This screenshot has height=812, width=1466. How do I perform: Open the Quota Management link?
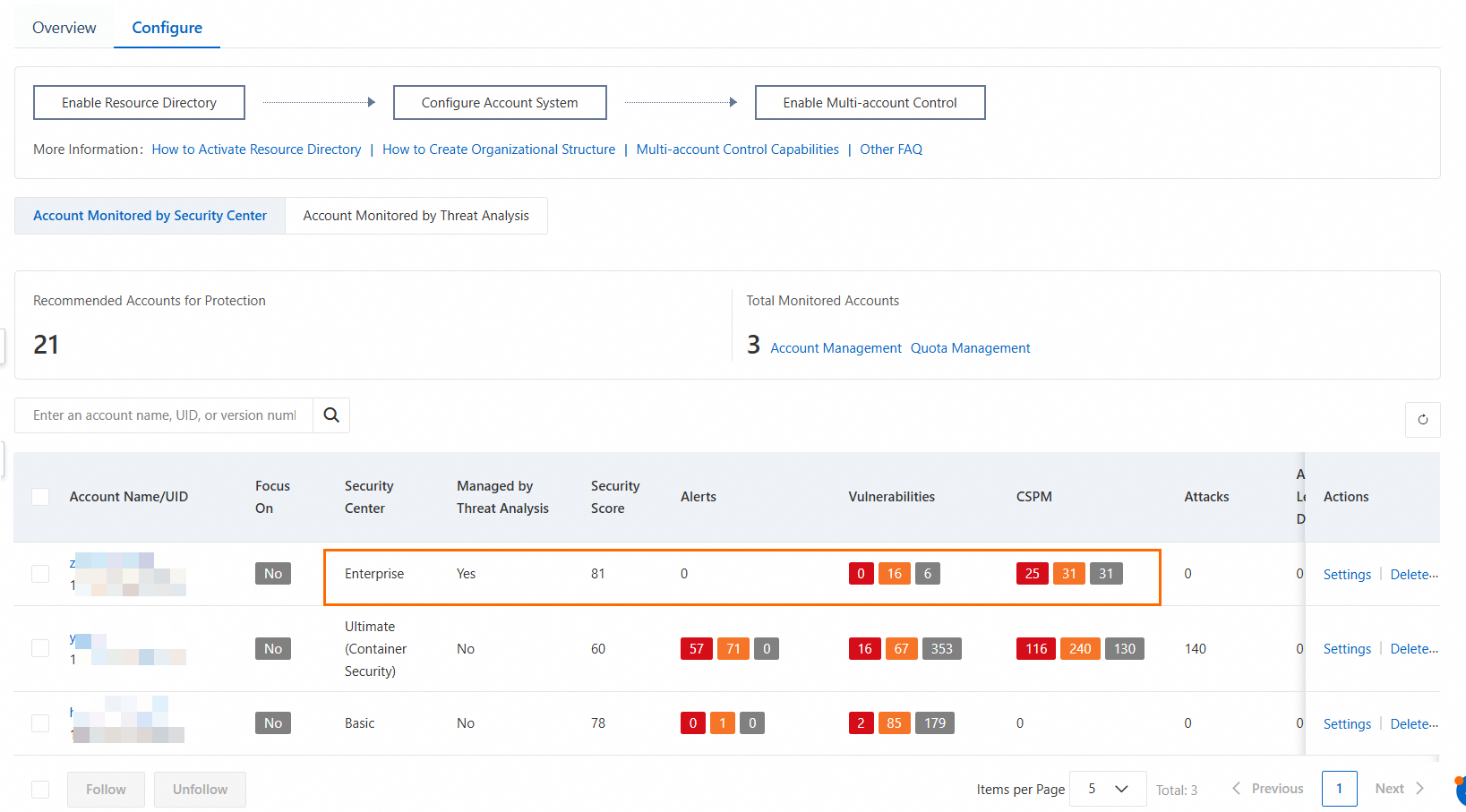coord(970,348)
